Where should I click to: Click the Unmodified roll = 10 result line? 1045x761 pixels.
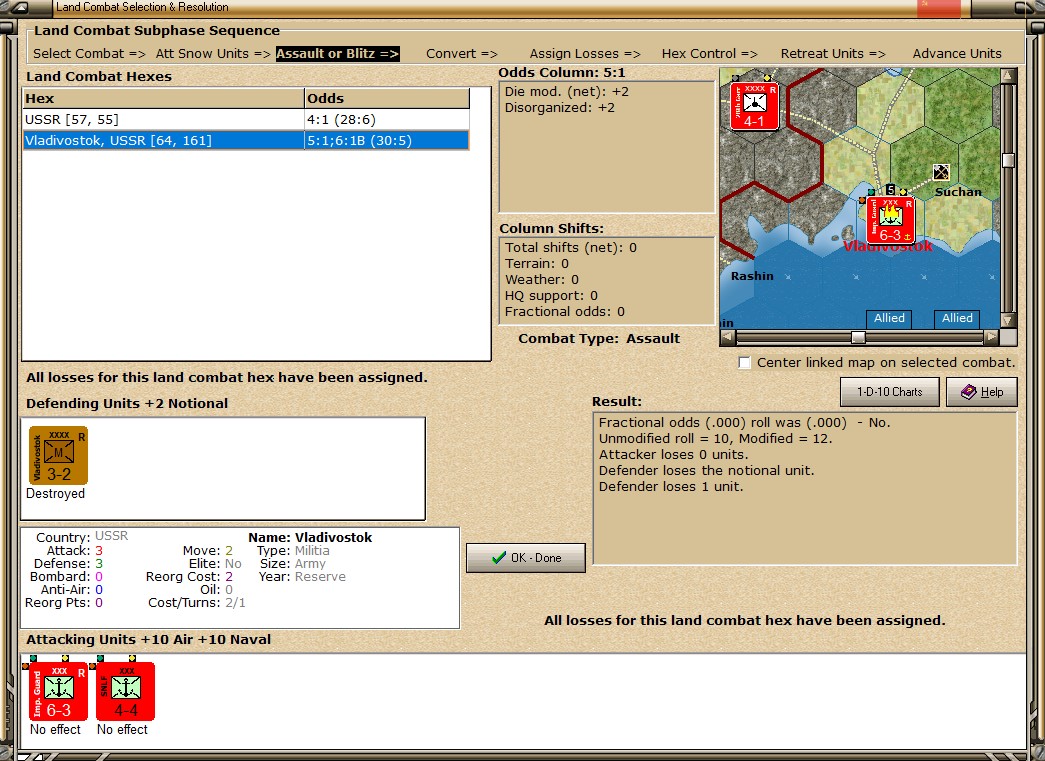(x=715, y=438)
